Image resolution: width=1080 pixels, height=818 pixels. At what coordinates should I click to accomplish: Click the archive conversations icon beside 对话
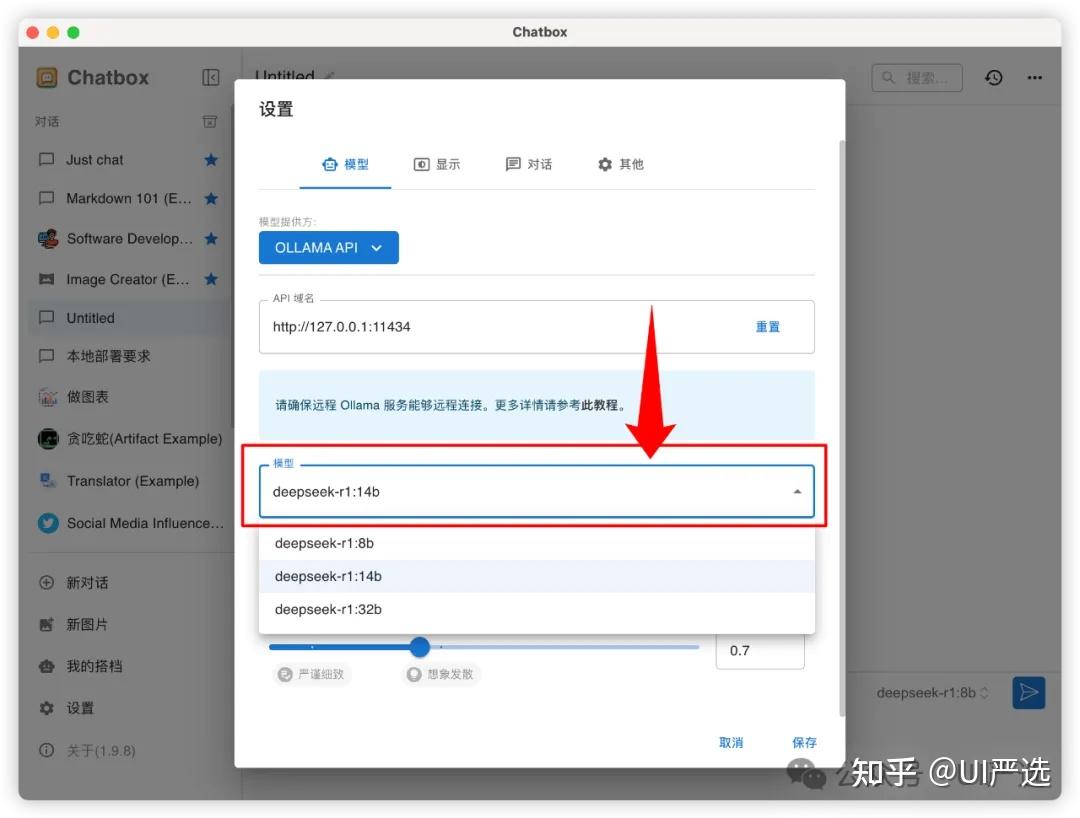(210, 122)
